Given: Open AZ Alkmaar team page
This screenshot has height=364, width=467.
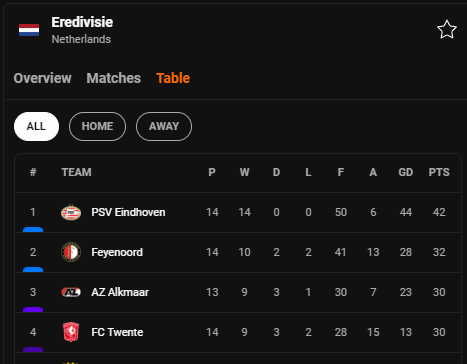Looking at the screenshot, I should tap(120, 292).
